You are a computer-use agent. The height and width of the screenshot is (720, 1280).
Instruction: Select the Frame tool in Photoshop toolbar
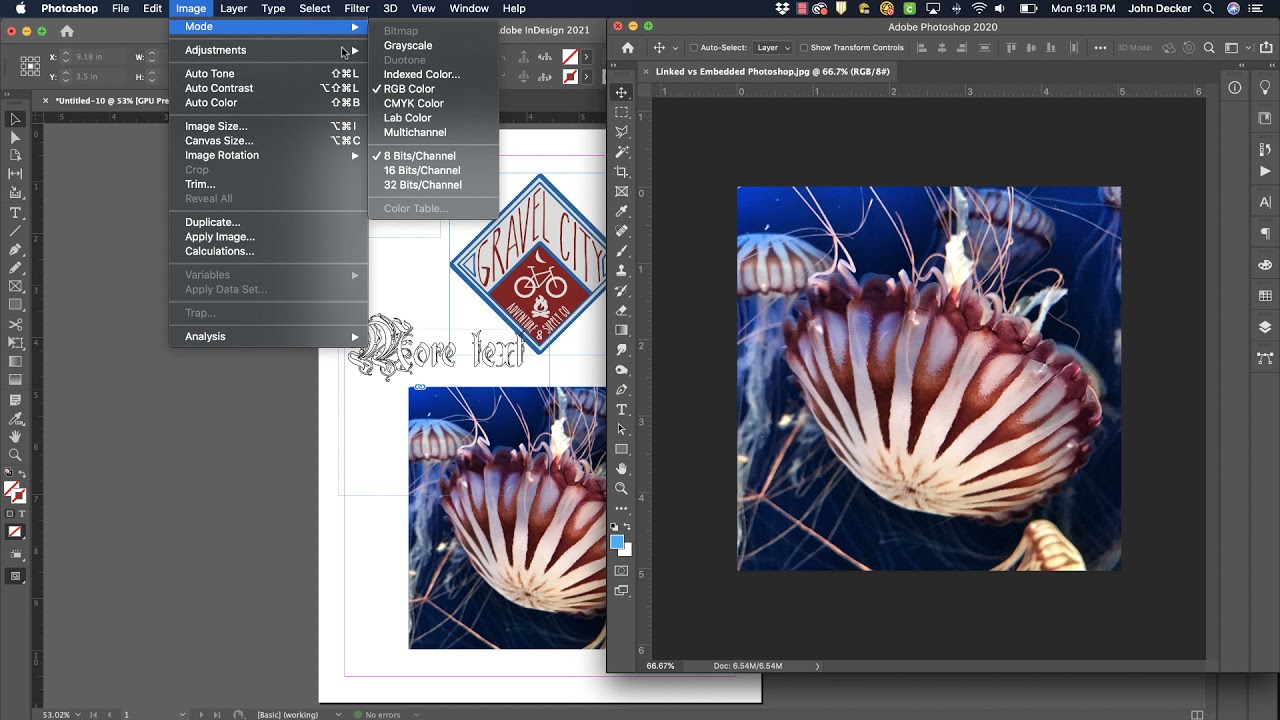pyautogui.click(x=621, y=191)
